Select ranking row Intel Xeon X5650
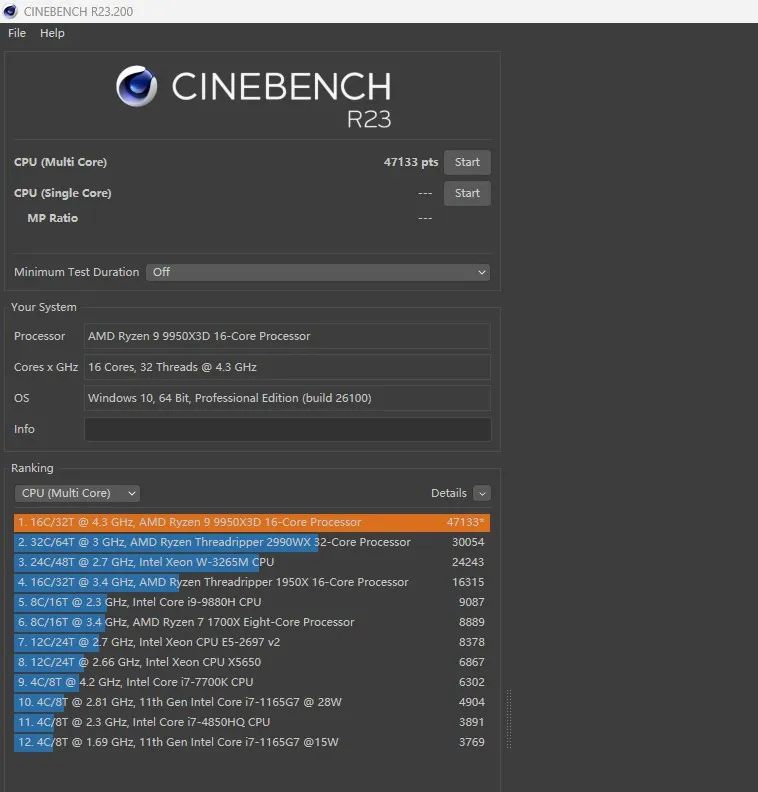 [x=252, y=662]
